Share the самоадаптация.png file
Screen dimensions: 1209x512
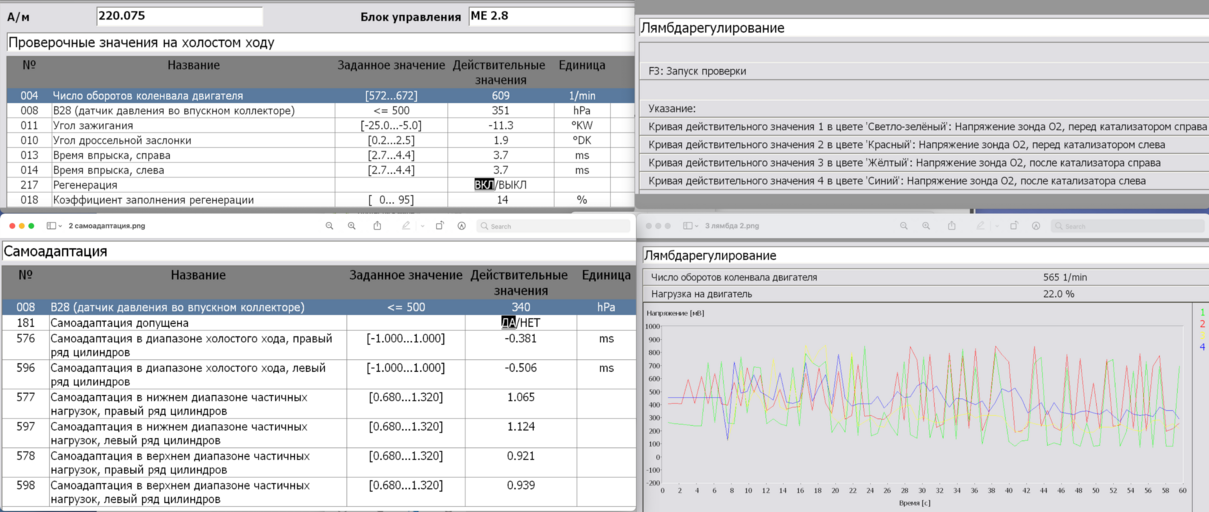click(377, 226)
